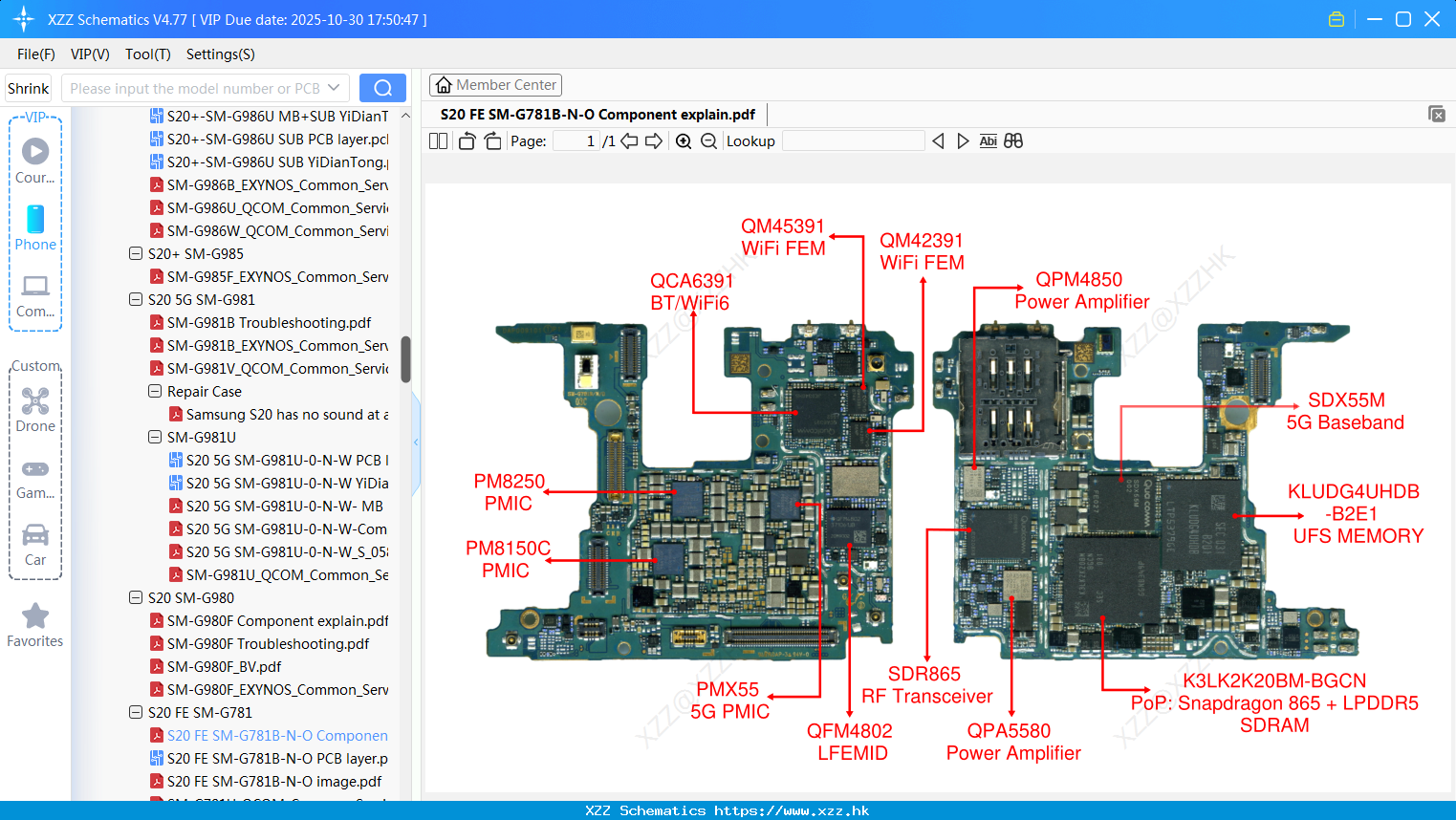This screenshot has height=820, width=1456.
Task: Collapse the S20 FE SM-G781 folder
Action: click(x=136, y=713)
